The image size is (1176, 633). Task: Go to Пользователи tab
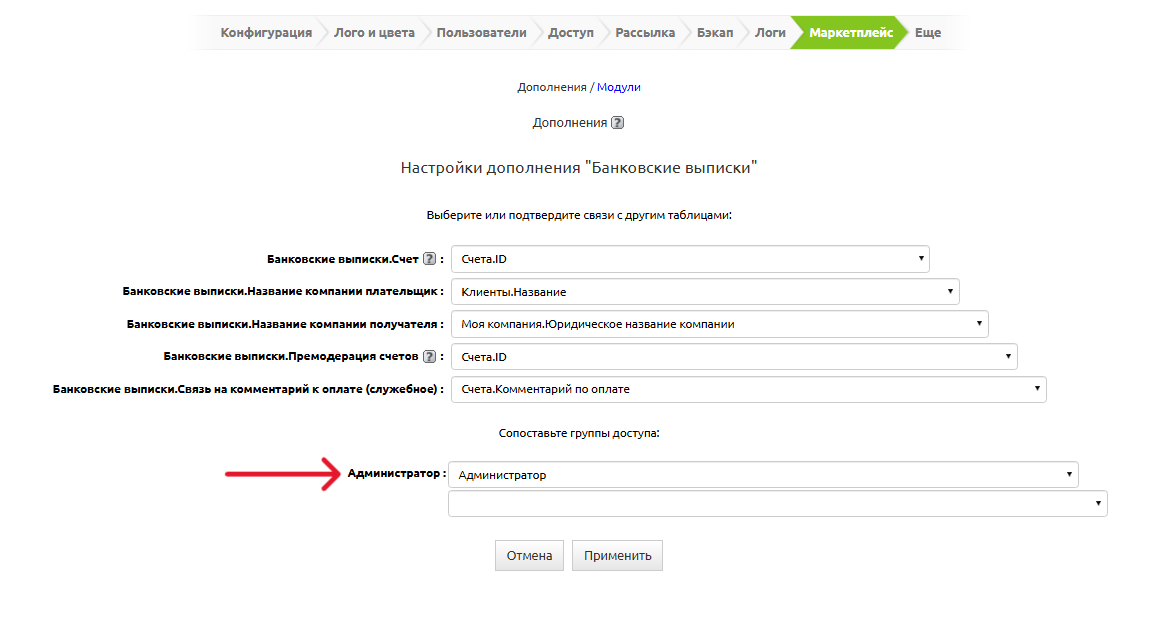pyautogui.click(x=482, y=32)
